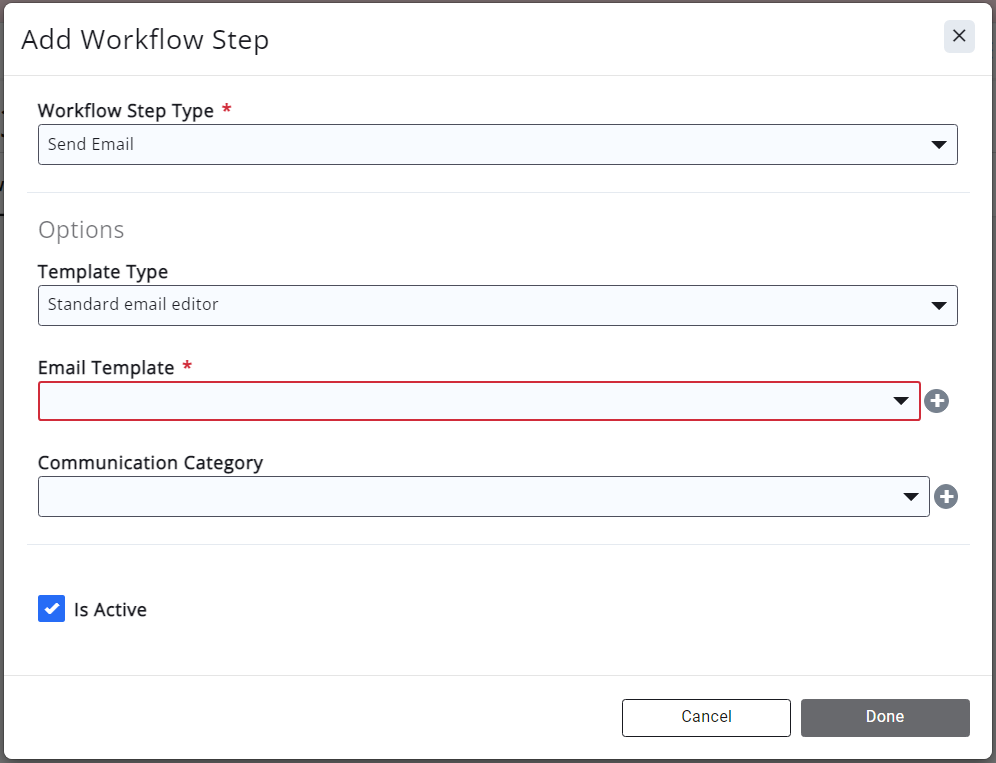Click the Workflow Step Type dropdown arrow

pyautogui.click(x=938, y=145)
